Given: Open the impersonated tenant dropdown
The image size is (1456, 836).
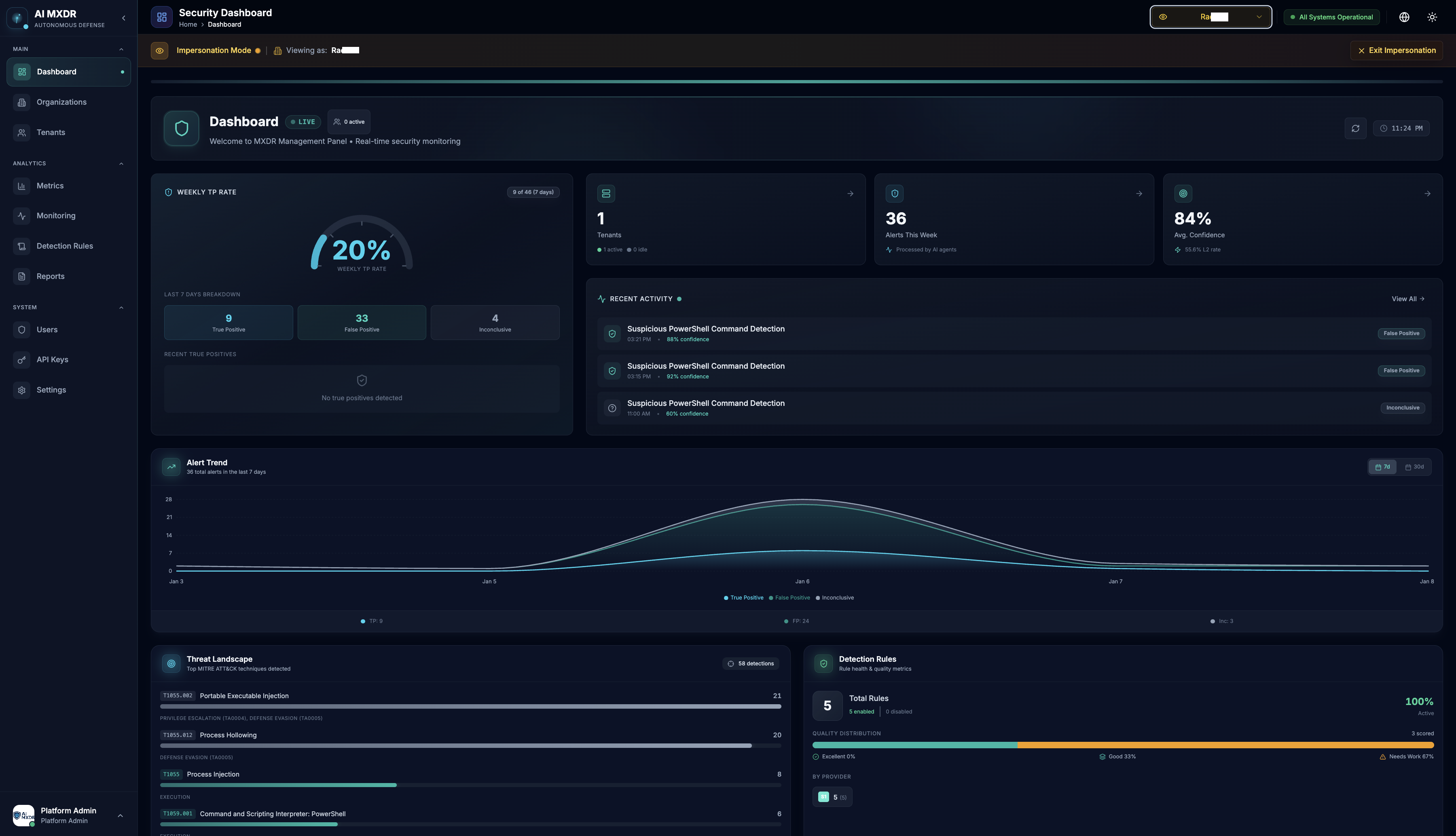Looking at the screenshot, I should coord(1210,17).
